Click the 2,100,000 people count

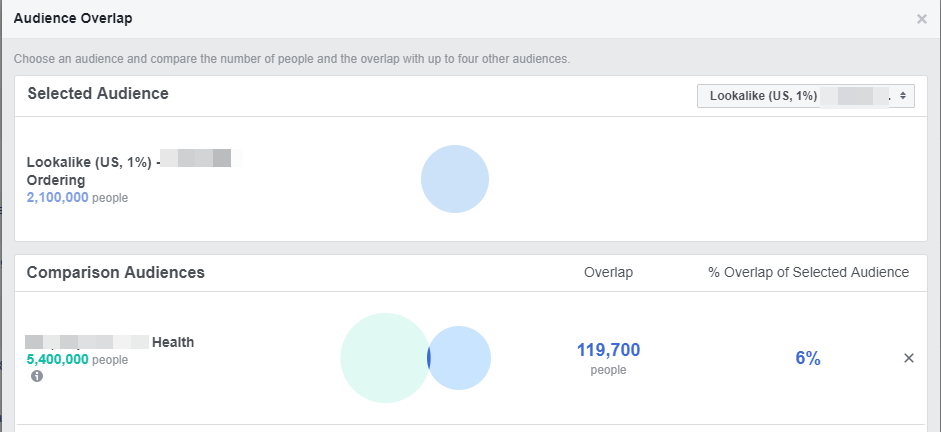tap(58, 198)
